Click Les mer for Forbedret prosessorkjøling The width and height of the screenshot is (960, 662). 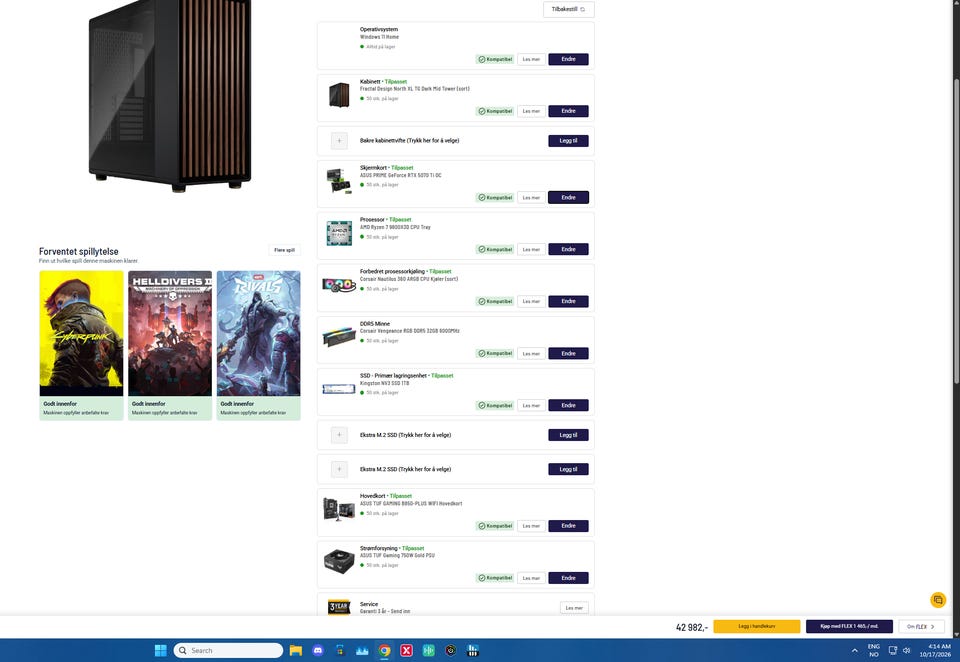[531, 301]
